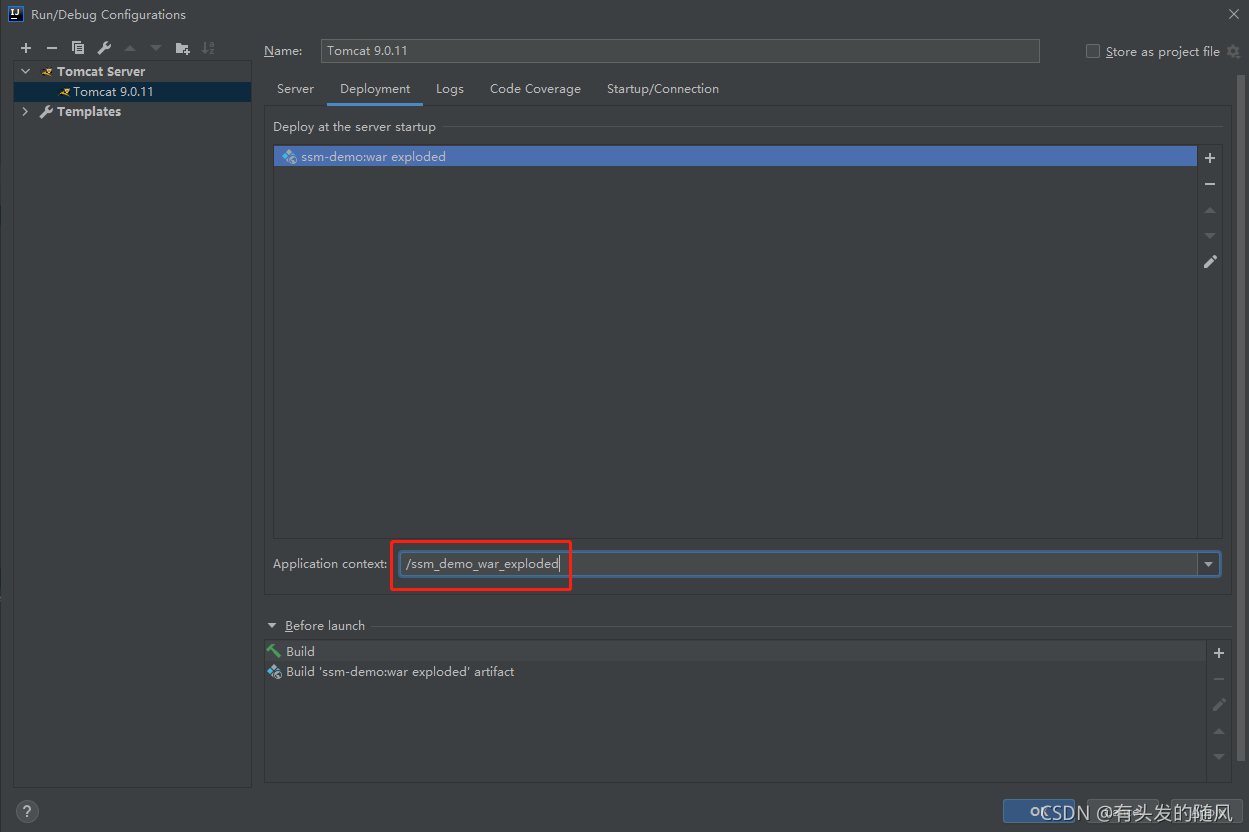
Task: Add artifact to deployment list
Action: [x=1210, y=158]
